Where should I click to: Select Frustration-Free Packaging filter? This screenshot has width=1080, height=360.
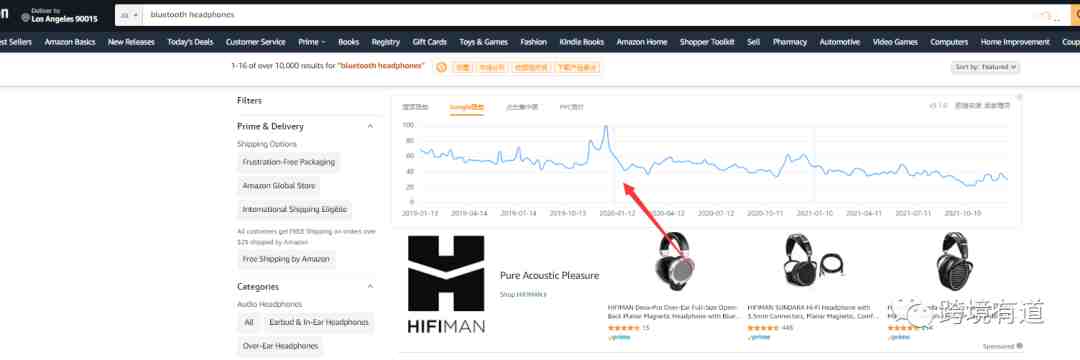(x=289, y=162)
